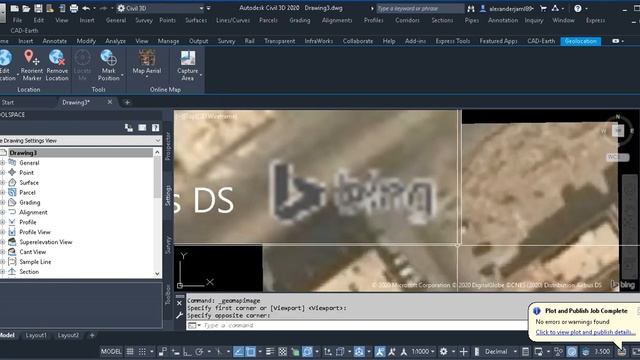Switch to the Geolocation ribbon tab
Screen dimensions: 640x360
[x=580, y=41]
